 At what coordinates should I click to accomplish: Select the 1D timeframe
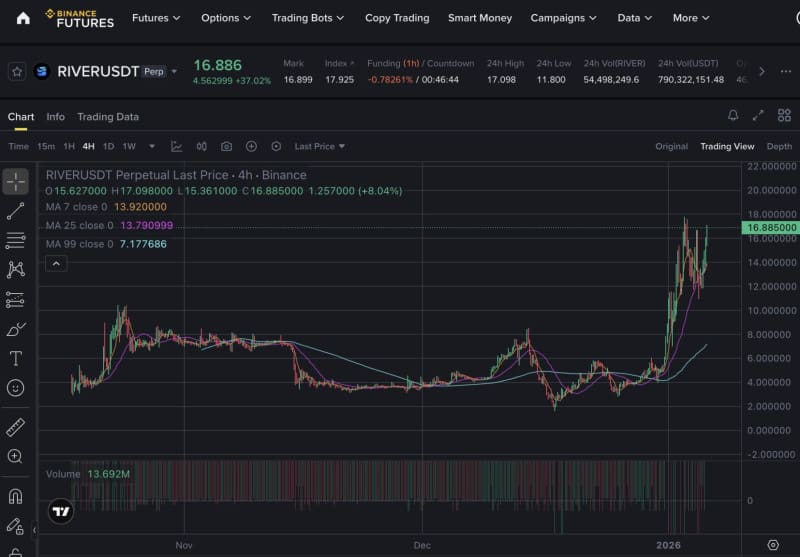point(109,146)
